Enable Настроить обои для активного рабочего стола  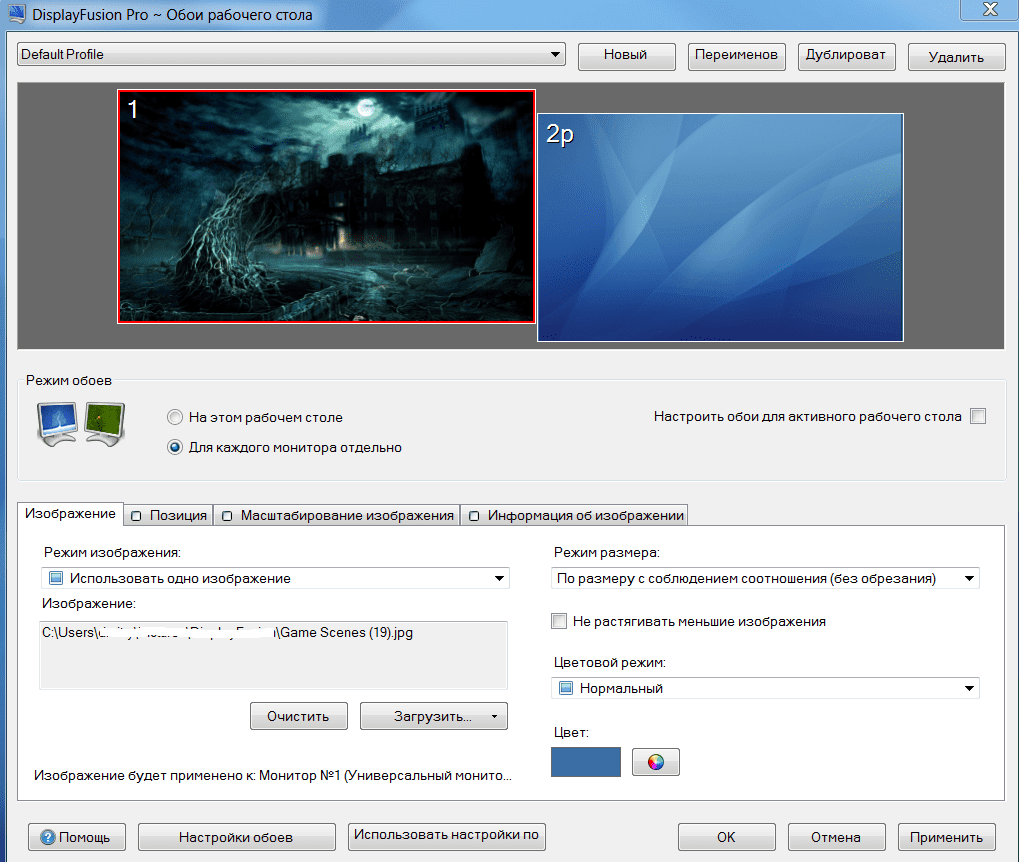coord(977,417)
